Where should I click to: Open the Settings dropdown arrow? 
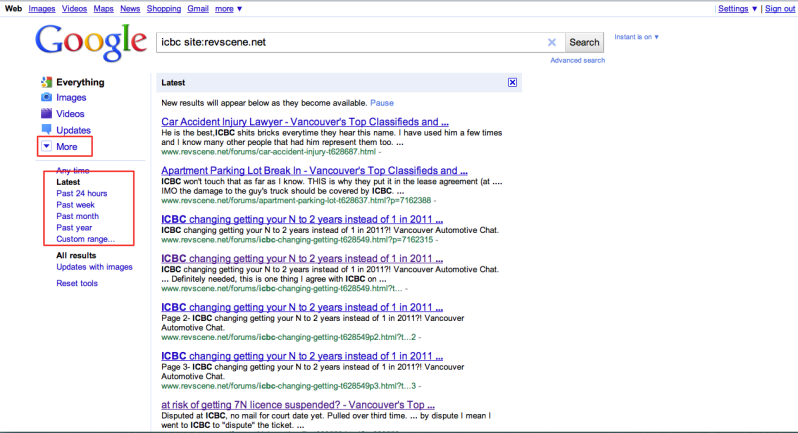click(x=754, y=9)
